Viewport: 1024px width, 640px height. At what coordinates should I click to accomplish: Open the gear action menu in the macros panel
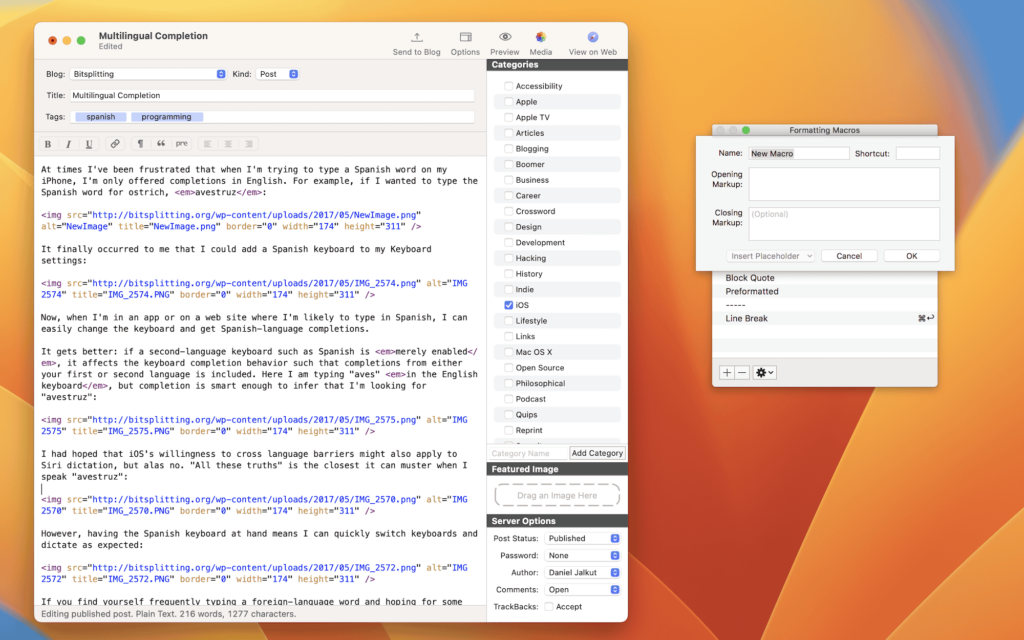pos(762,372)
